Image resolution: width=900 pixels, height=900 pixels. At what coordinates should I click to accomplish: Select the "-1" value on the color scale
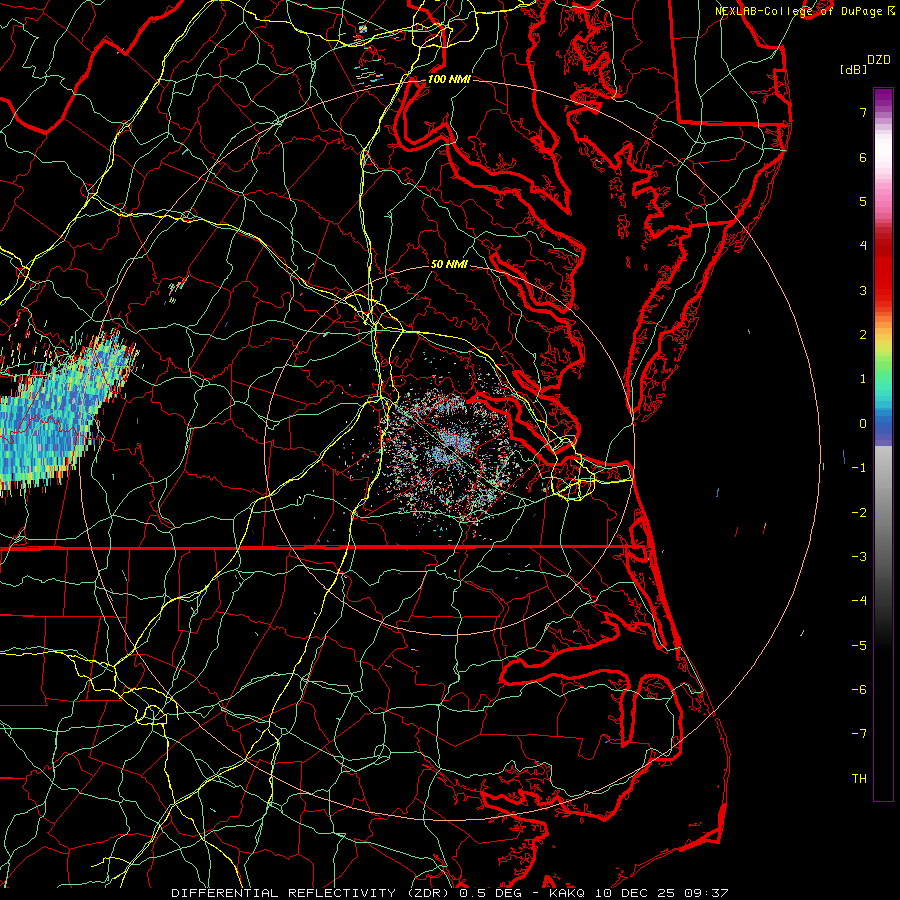(x=859, y=468)
